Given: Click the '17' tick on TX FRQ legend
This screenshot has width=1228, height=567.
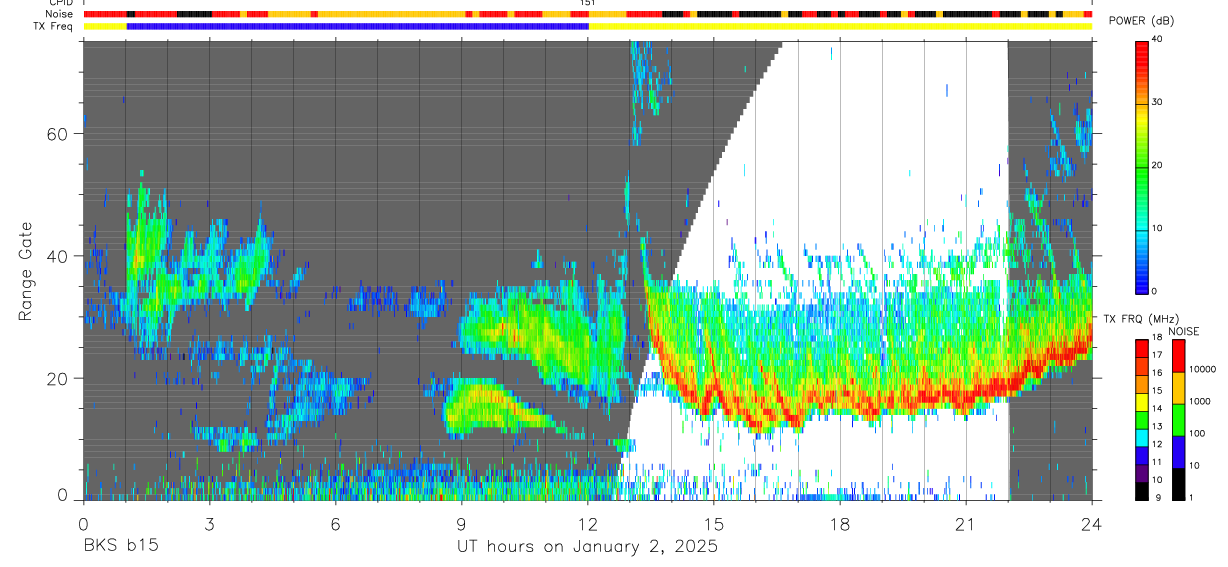Looking at the screenshot, I should click(x=1157, y=355).
